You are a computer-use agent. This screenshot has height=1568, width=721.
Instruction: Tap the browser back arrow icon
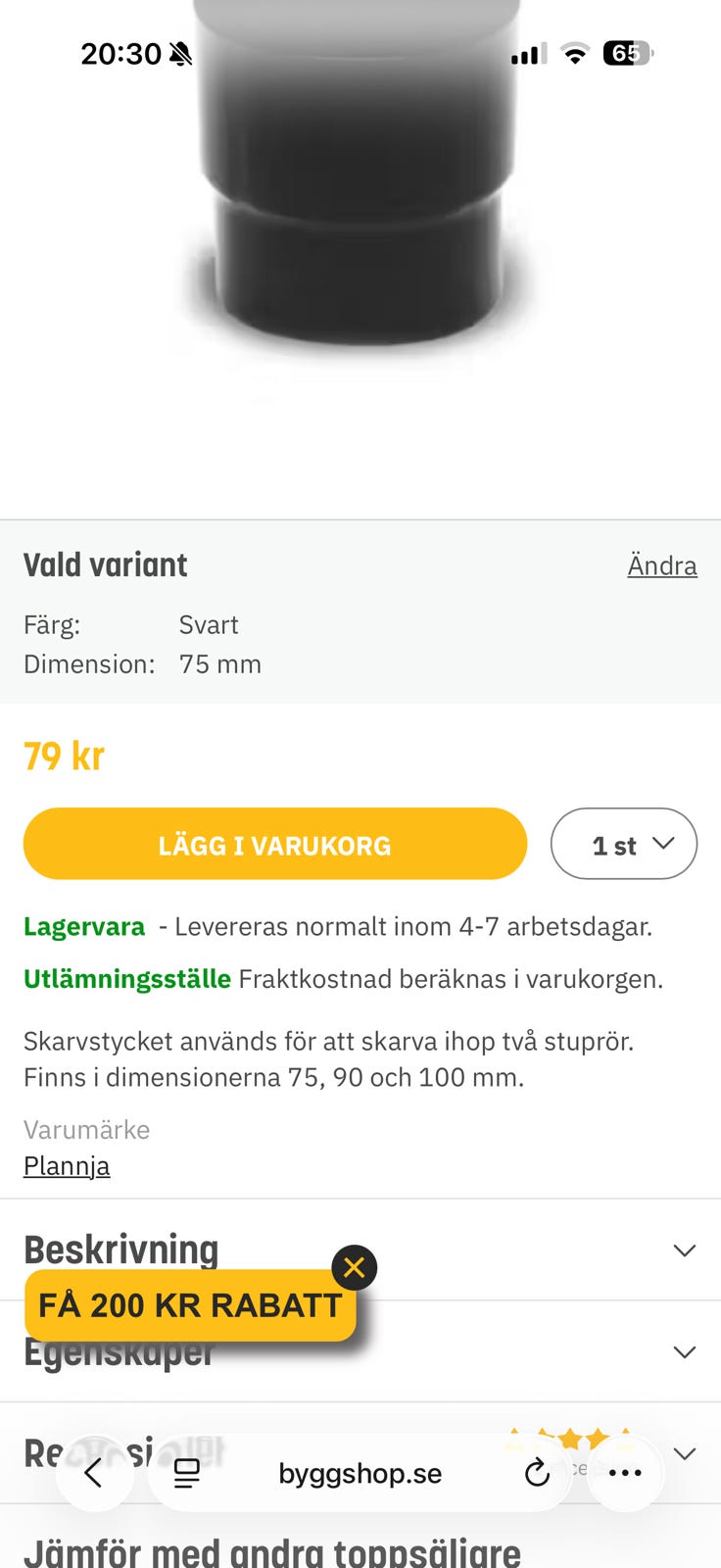coord(94,1472)
